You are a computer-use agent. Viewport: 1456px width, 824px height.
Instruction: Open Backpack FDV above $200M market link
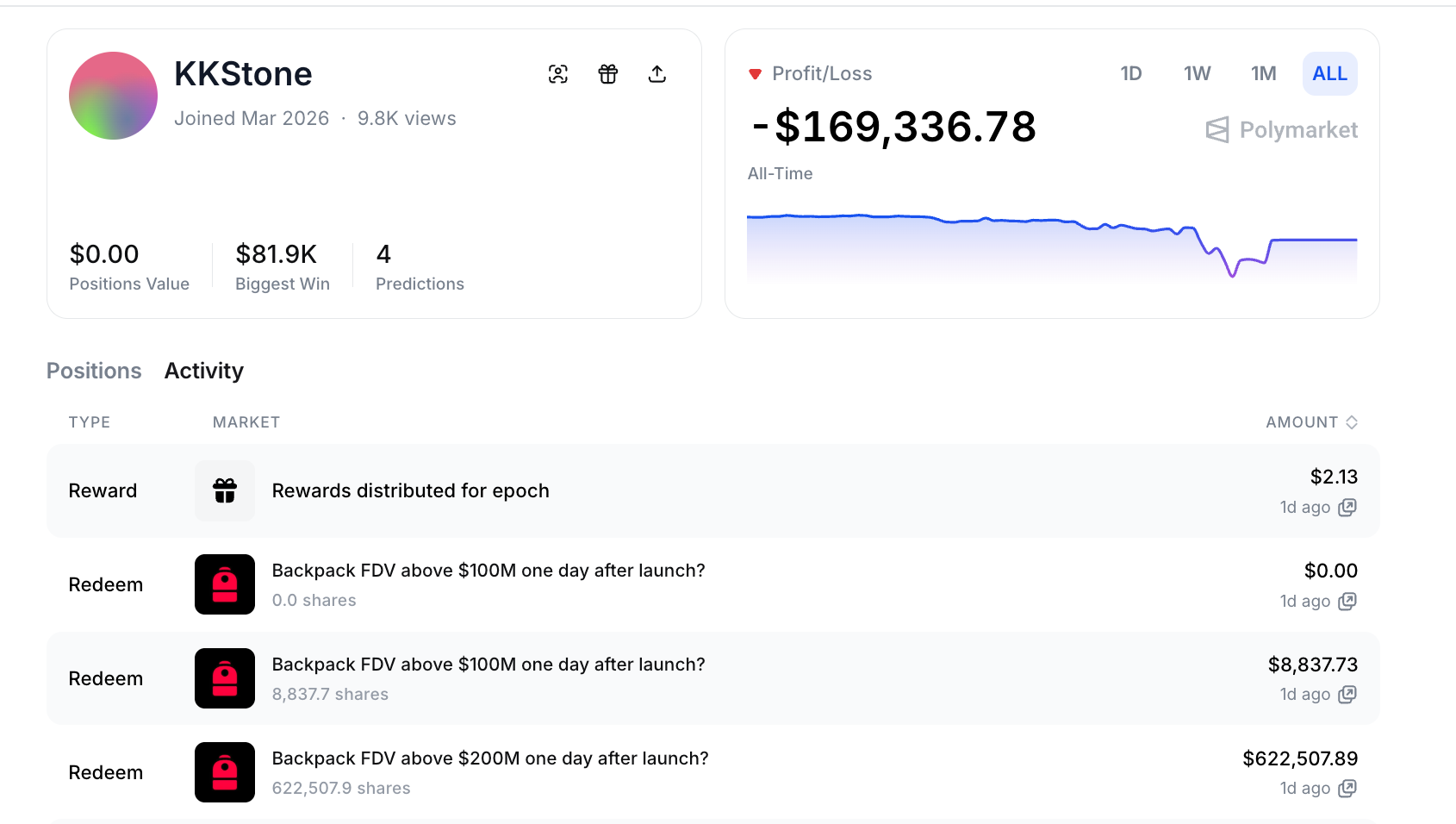pyautogui.click(x=490, y=758)
